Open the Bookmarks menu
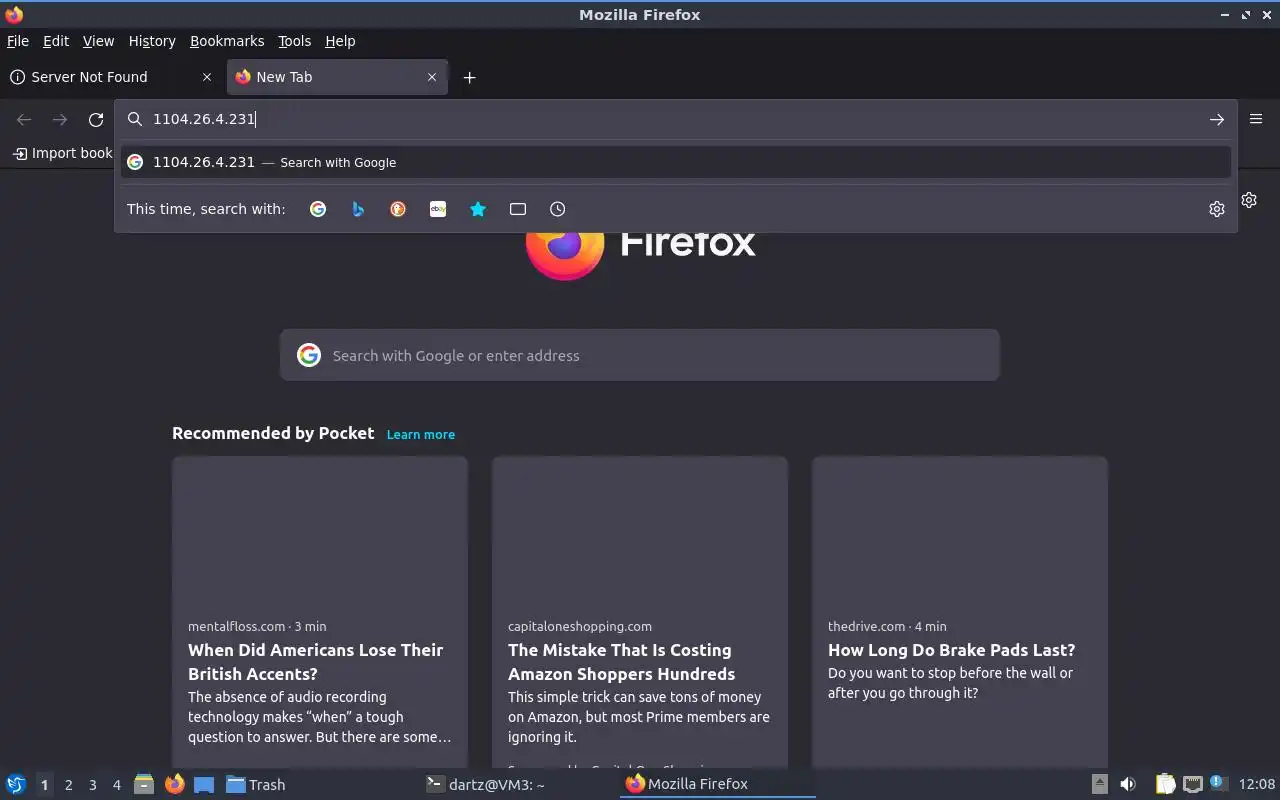The image size is (1280, 800). coord(227,41)
